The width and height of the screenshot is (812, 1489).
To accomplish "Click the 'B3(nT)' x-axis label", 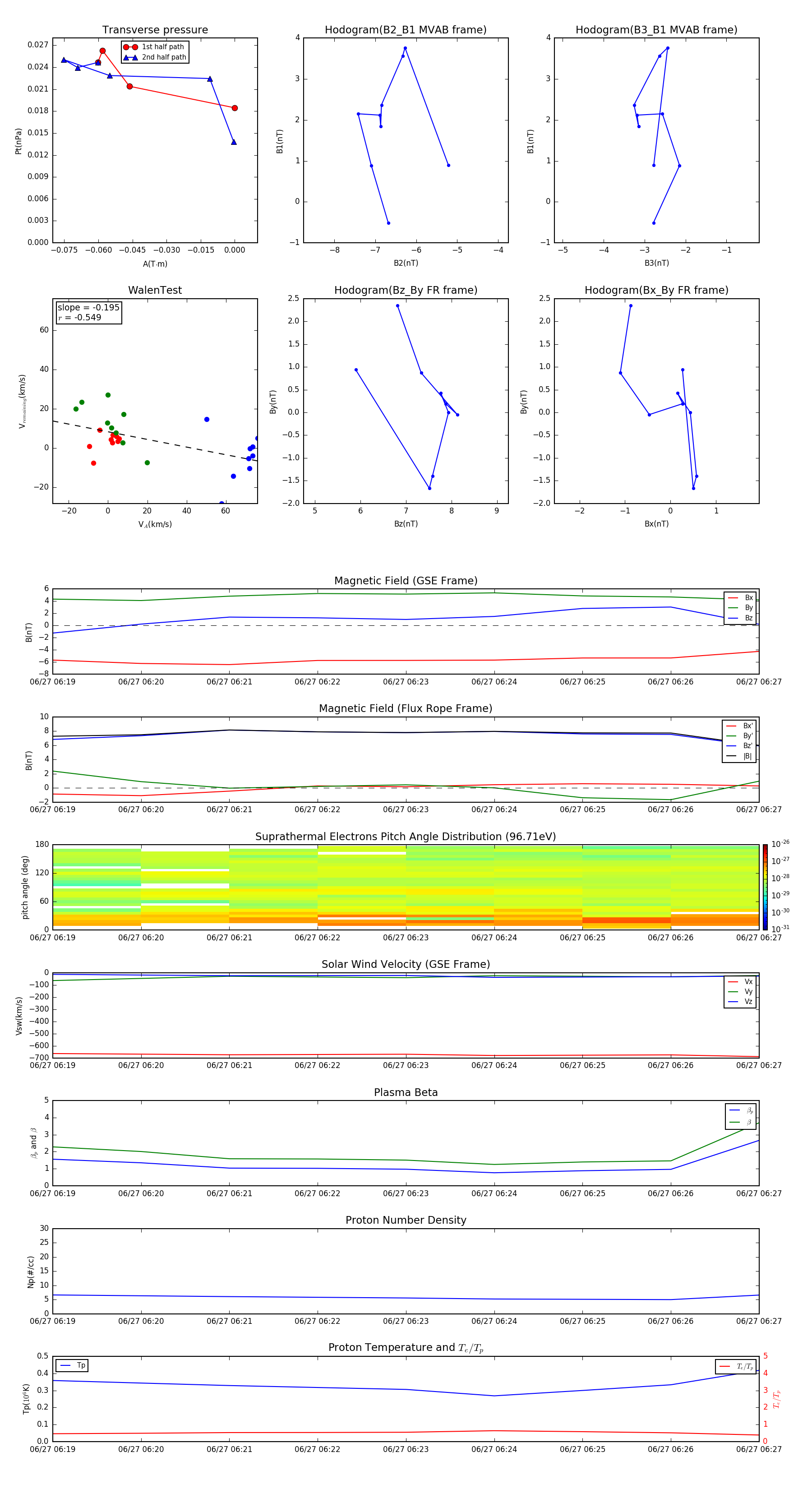I will click(x=656, y=263).
